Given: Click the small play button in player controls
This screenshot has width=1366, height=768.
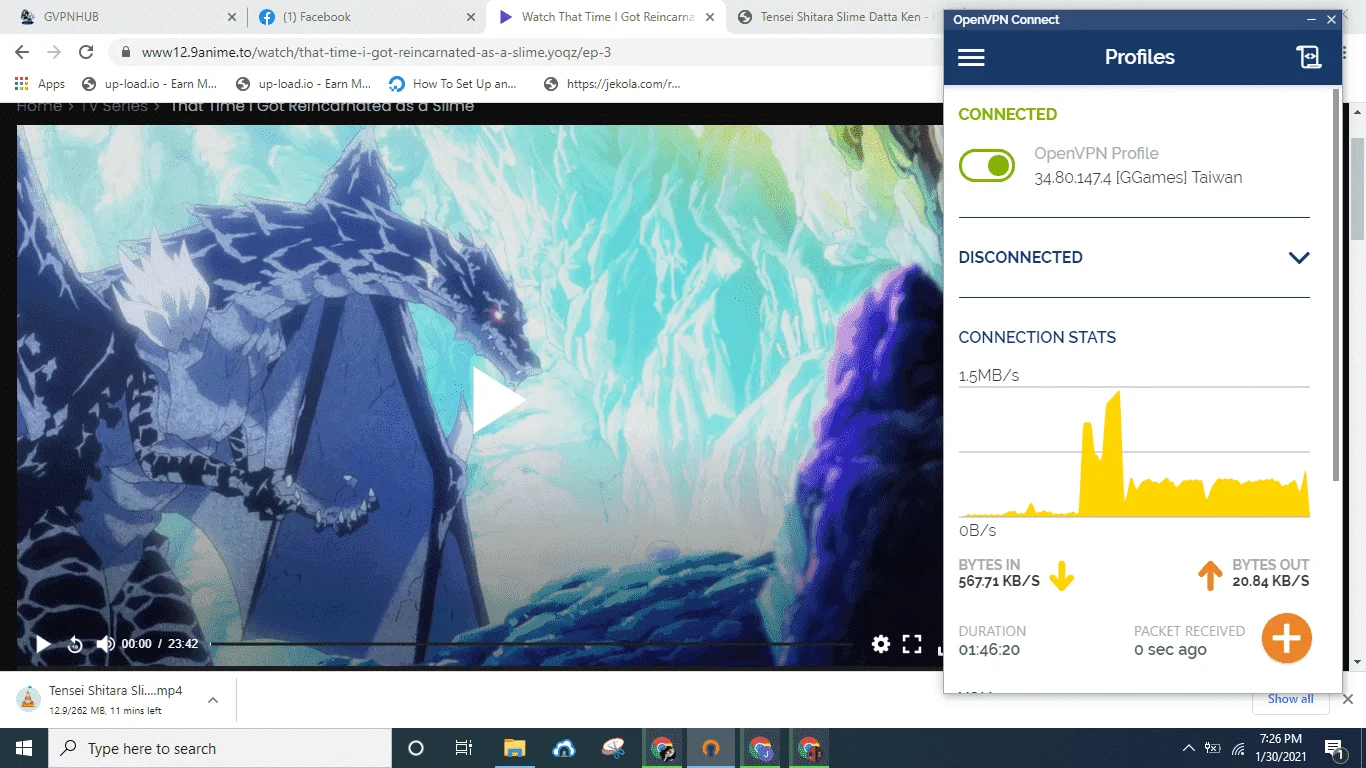Looking at the screenshot, I should coord(43,644).
